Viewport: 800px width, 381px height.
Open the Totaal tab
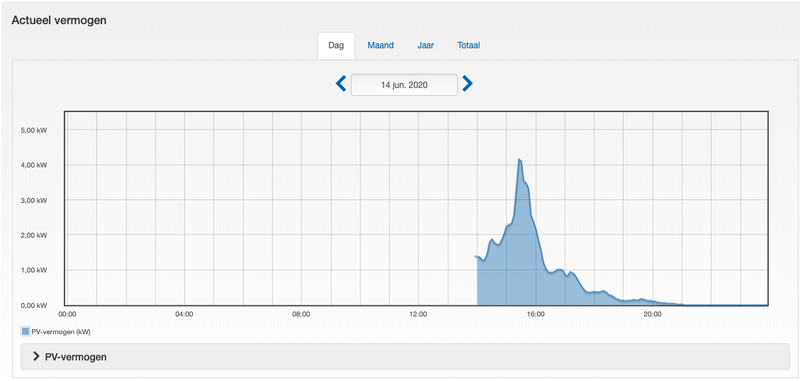468,45
